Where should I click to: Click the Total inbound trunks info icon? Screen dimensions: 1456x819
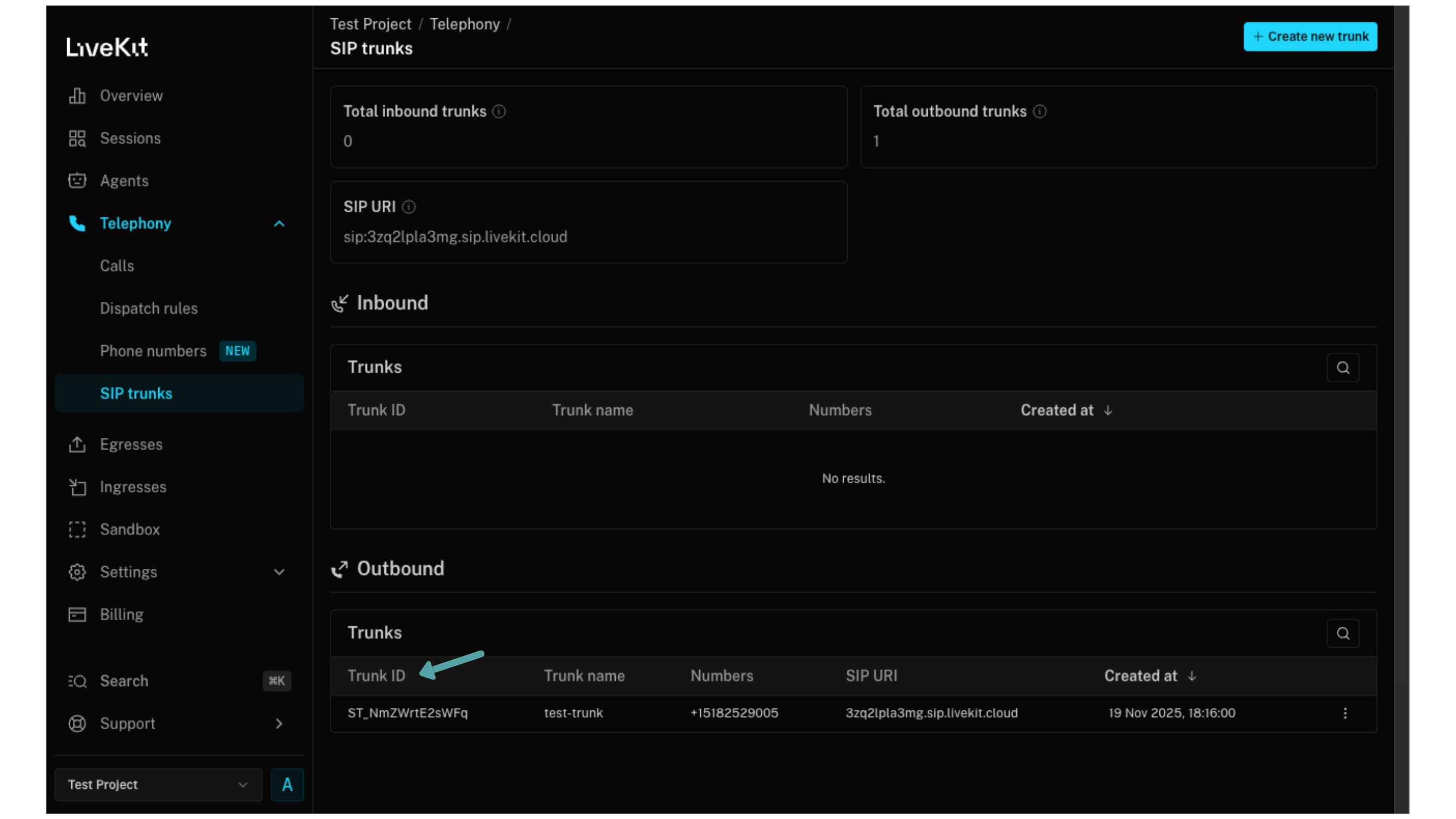(498, 111)
